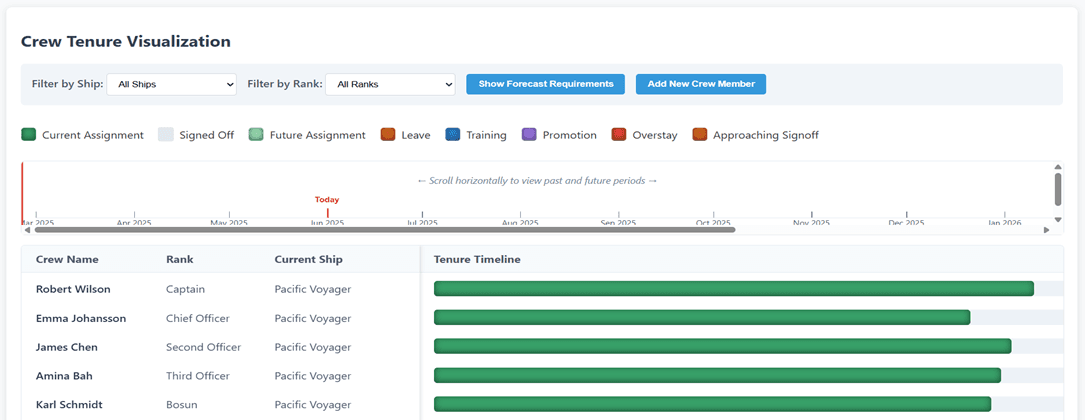Click the blue Training legend swatch
This screenshot has width=1085, height=420.
click(452, 135)
